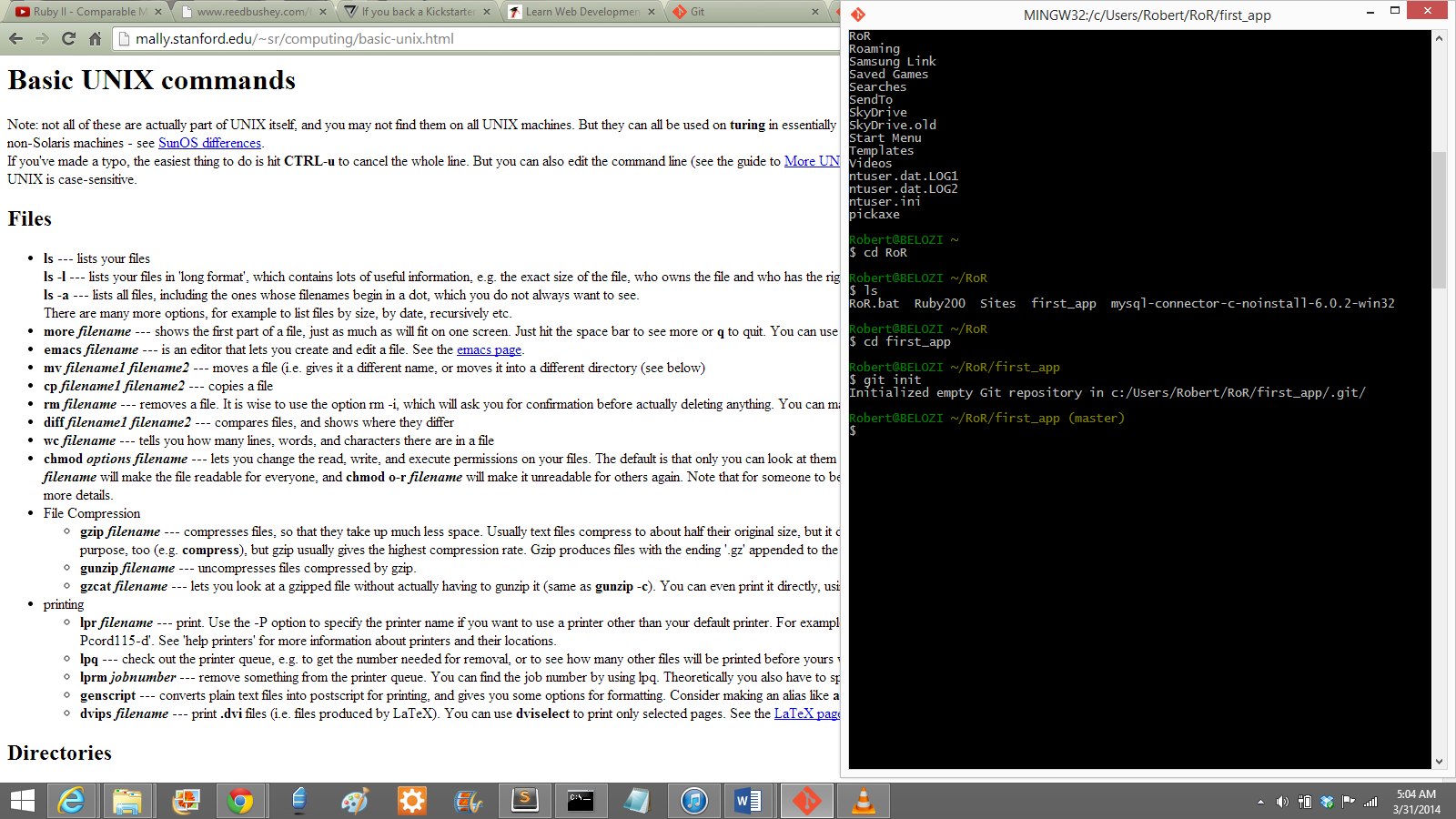Switch to the Learn Web Development tab
The width and height of the screenshot is (1456, 819).
pos(581,12)
